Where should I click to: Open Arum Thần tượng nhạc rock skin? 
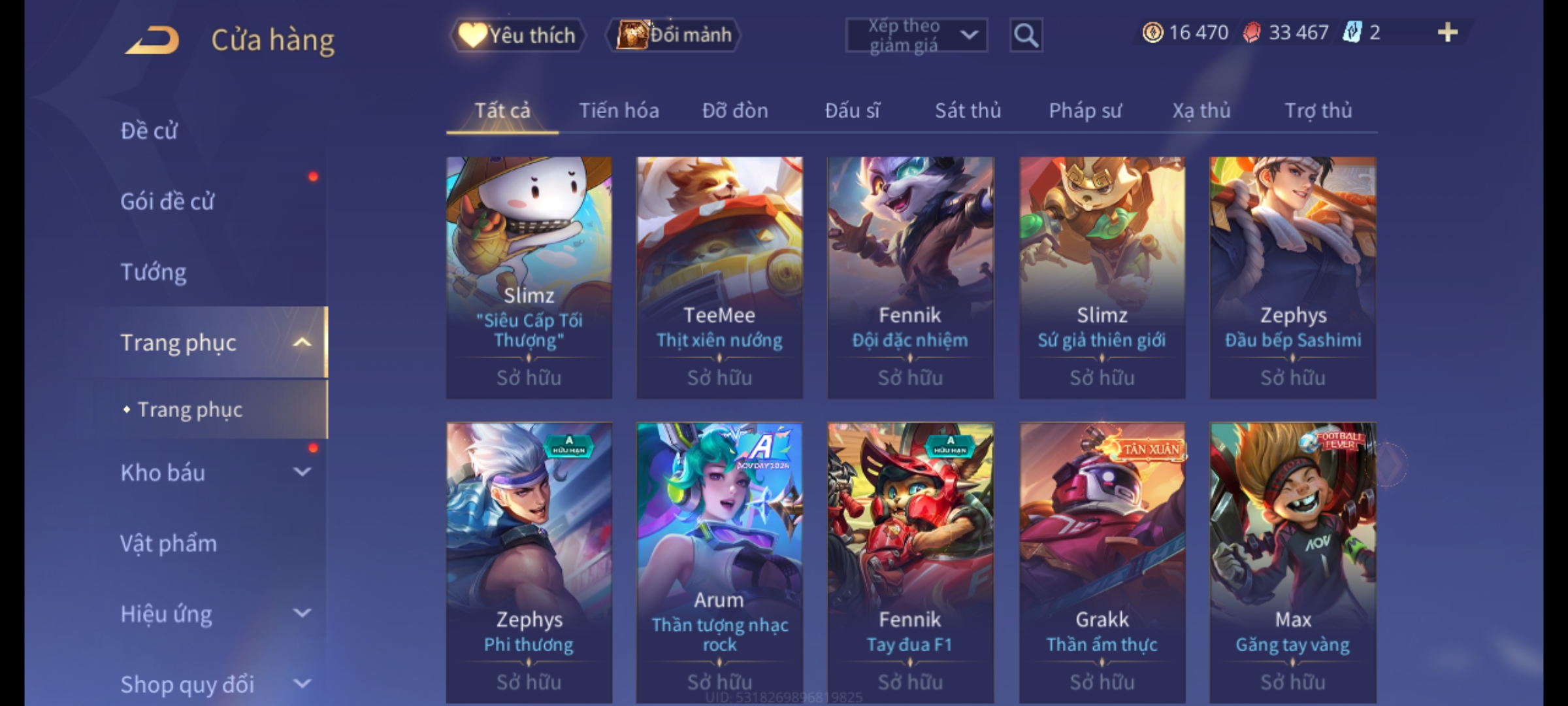point(719,562)
